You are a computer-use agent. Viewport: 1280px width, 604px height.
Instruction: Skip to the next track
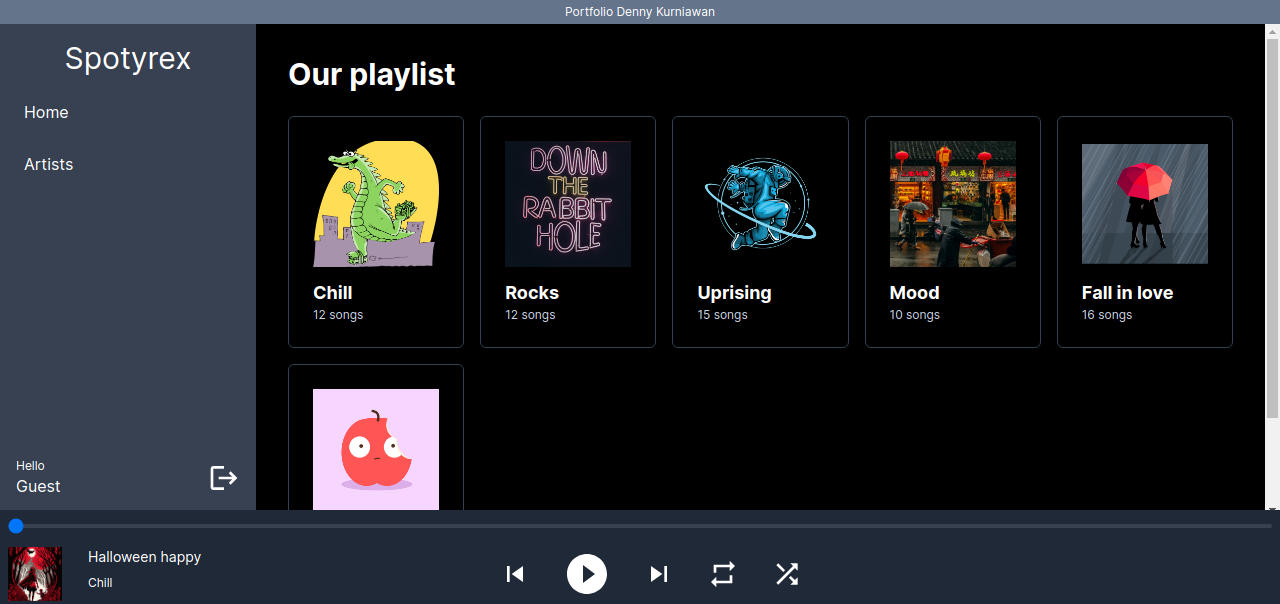[x=658, y=574]
